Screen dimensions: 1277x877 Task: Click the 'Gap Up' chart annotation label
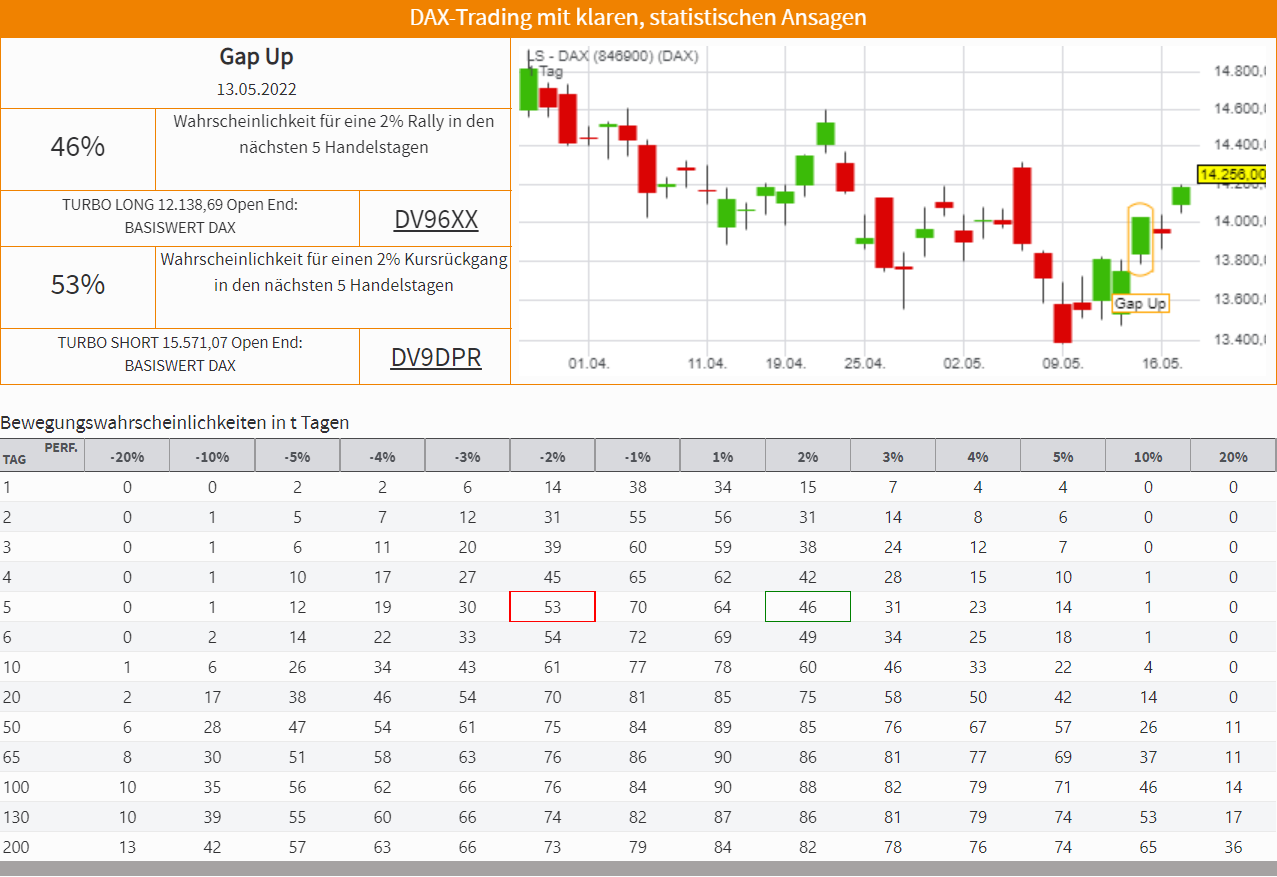[1140, 303]
